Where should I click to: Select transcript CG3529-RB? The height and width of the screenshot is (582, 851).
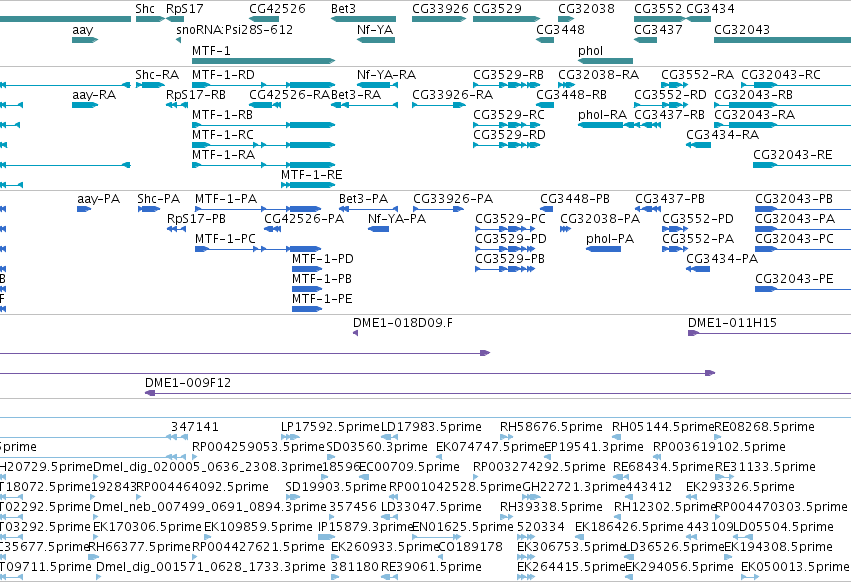[506, 85]
